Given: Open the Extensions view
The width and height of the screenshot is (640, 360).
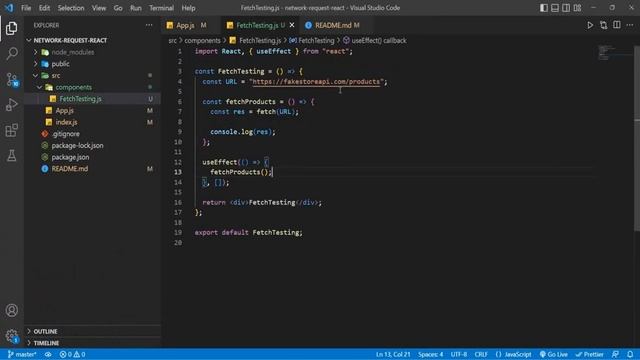Looking at the screenshot, I should (x=11, y=130).
